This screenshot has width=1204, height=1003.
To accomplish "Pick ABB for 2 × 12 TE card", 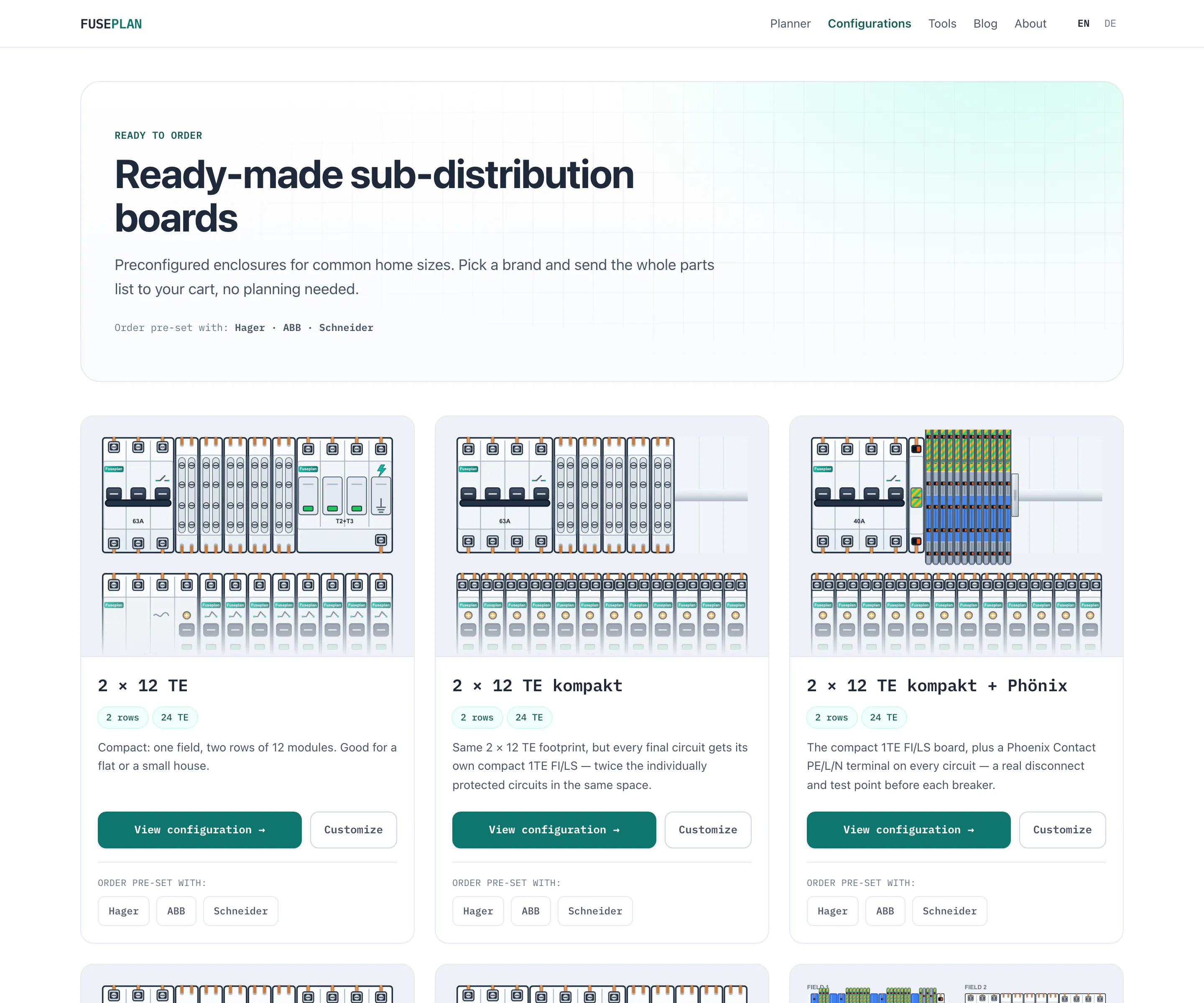I will [x=176, y=911].
